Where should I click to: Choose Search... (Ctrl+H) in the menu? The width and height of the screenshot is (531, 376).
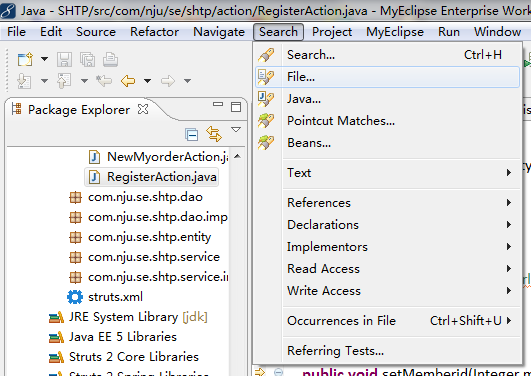[387, 55]
